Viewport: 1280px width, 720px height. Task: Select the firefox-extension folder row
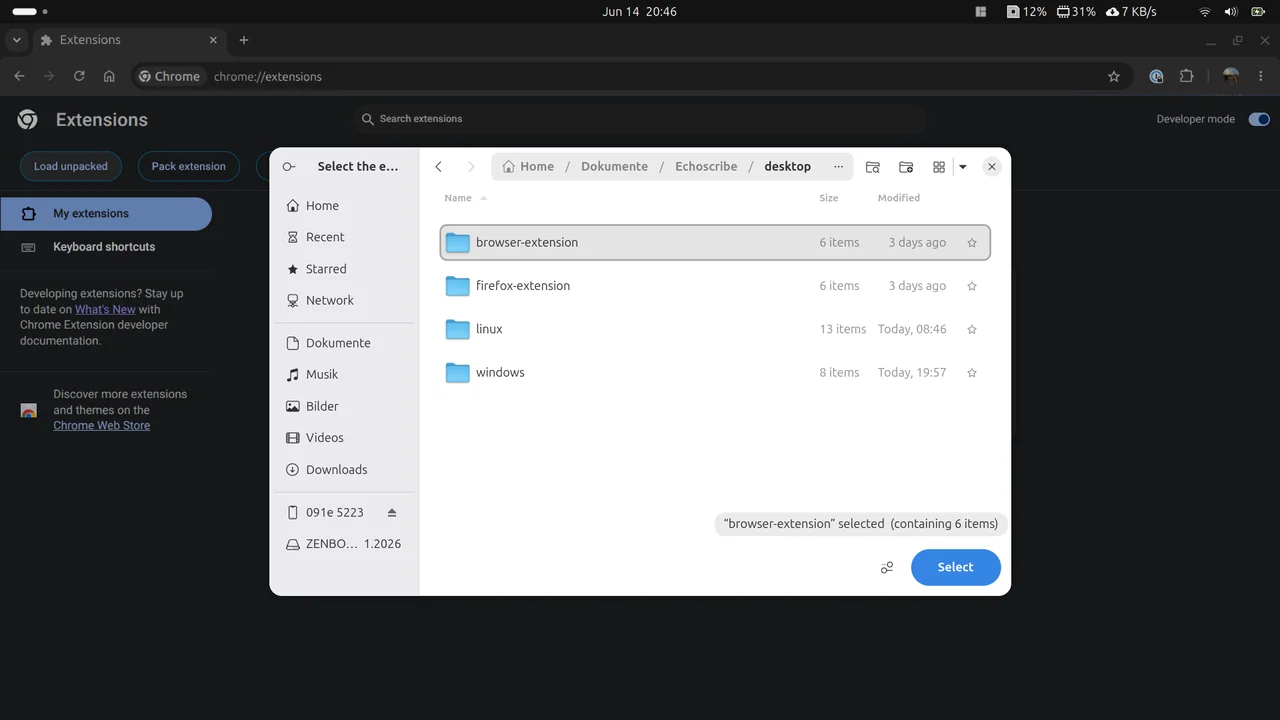tap(715, 286)
